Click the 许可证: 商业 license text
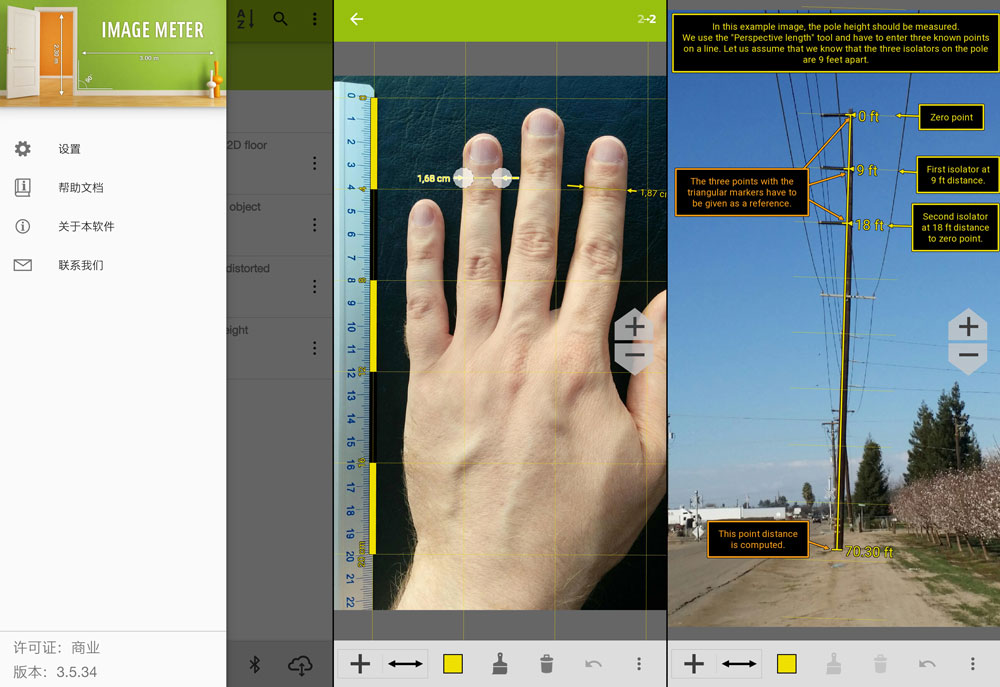1000x687 pixels. point(57,648)
